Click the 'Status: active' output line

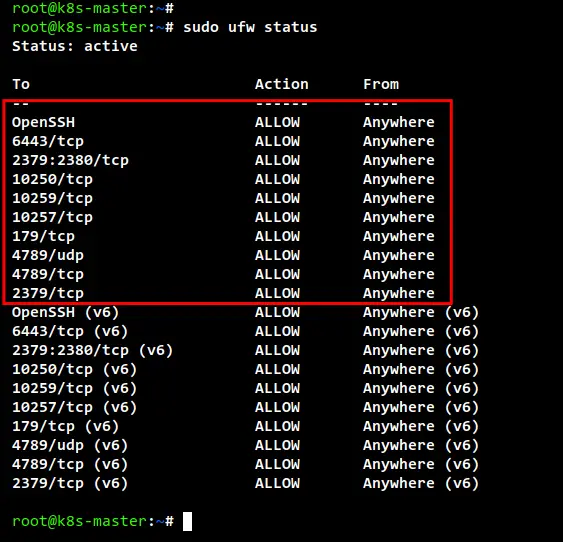coord(75,46)
